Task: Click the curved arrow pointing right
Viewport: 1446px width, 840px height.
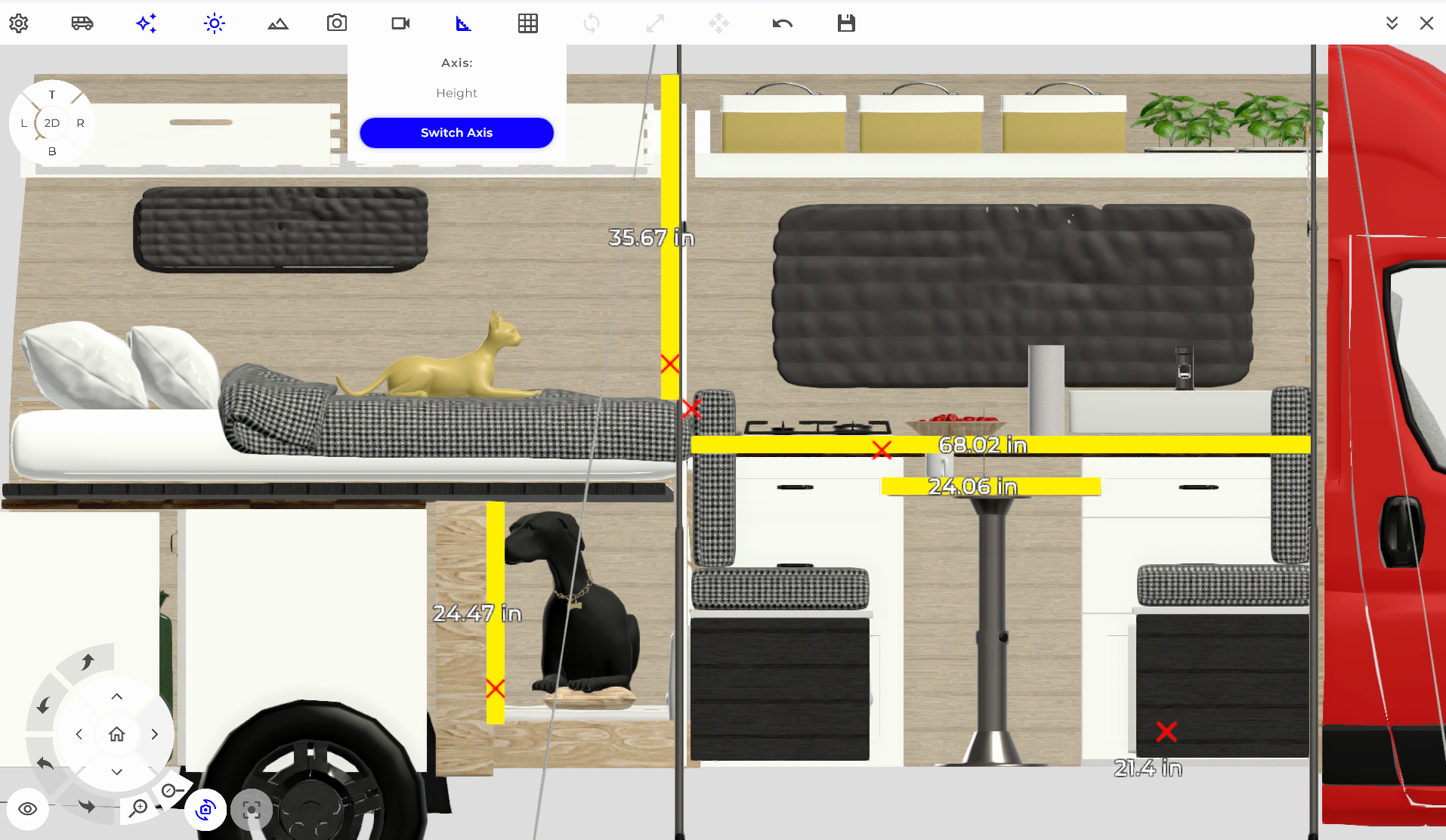Action: (x=88, y=806)
